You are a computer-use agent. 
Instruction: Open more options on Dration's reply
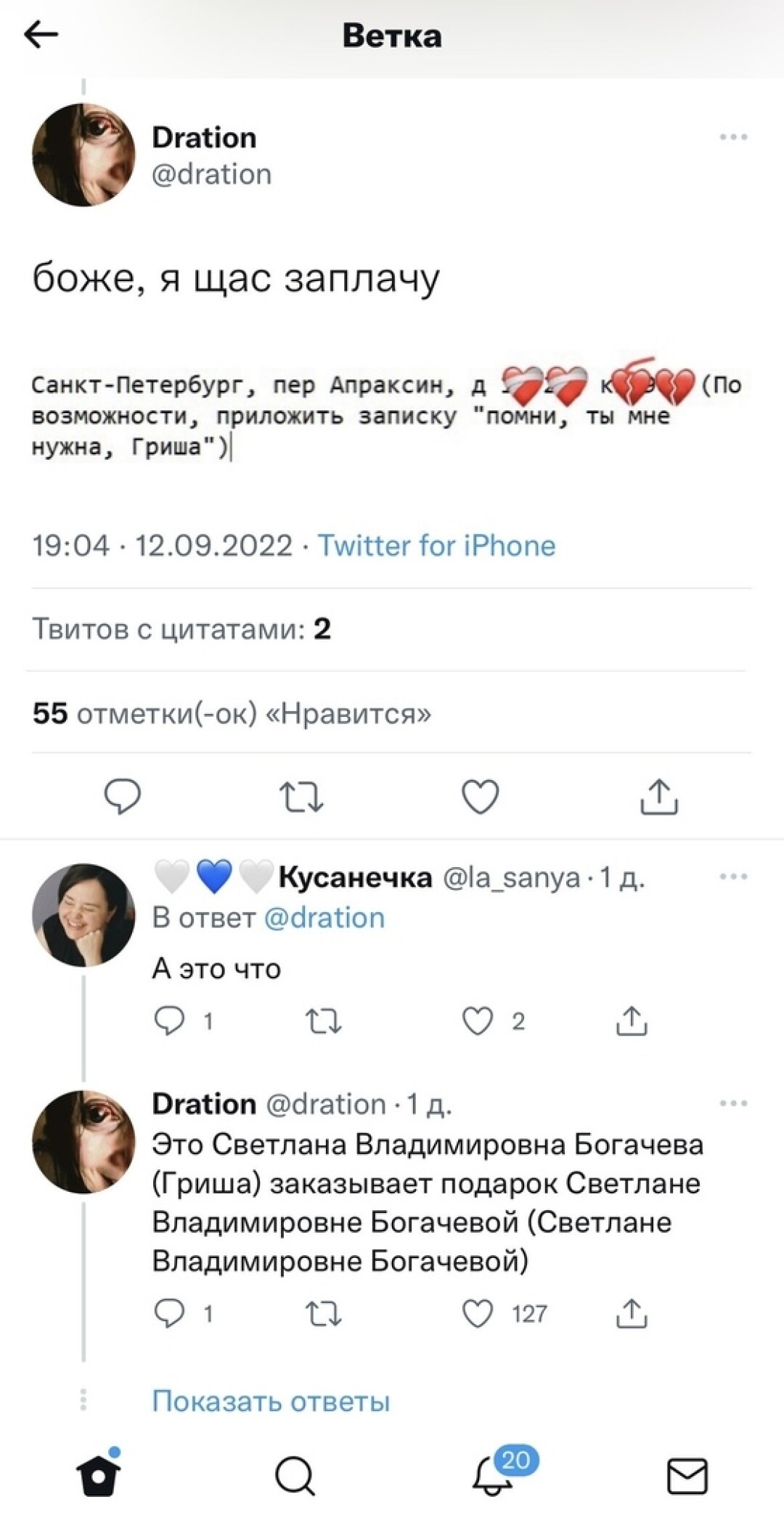733,1103
